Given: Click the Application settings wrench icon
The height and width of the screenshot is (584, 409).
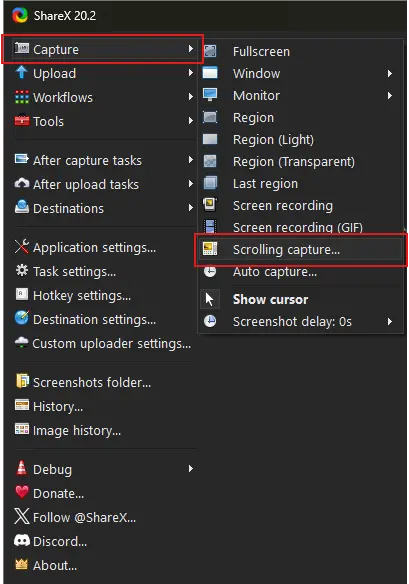Looking at the screenshot, I should coord(22,246).
